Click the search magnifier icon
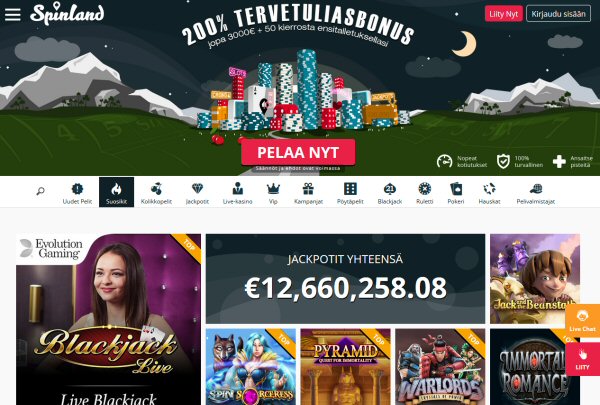Image resolution: width=600 pixels, height=405 pixels. tap(40, 191)
